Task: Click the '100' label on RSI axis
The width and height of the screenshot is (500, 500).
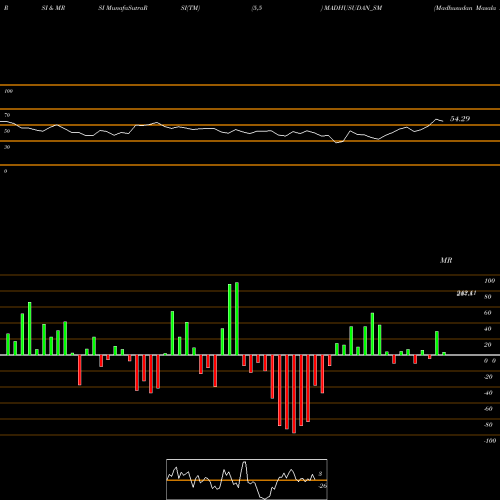Action: tap(8, 91)
